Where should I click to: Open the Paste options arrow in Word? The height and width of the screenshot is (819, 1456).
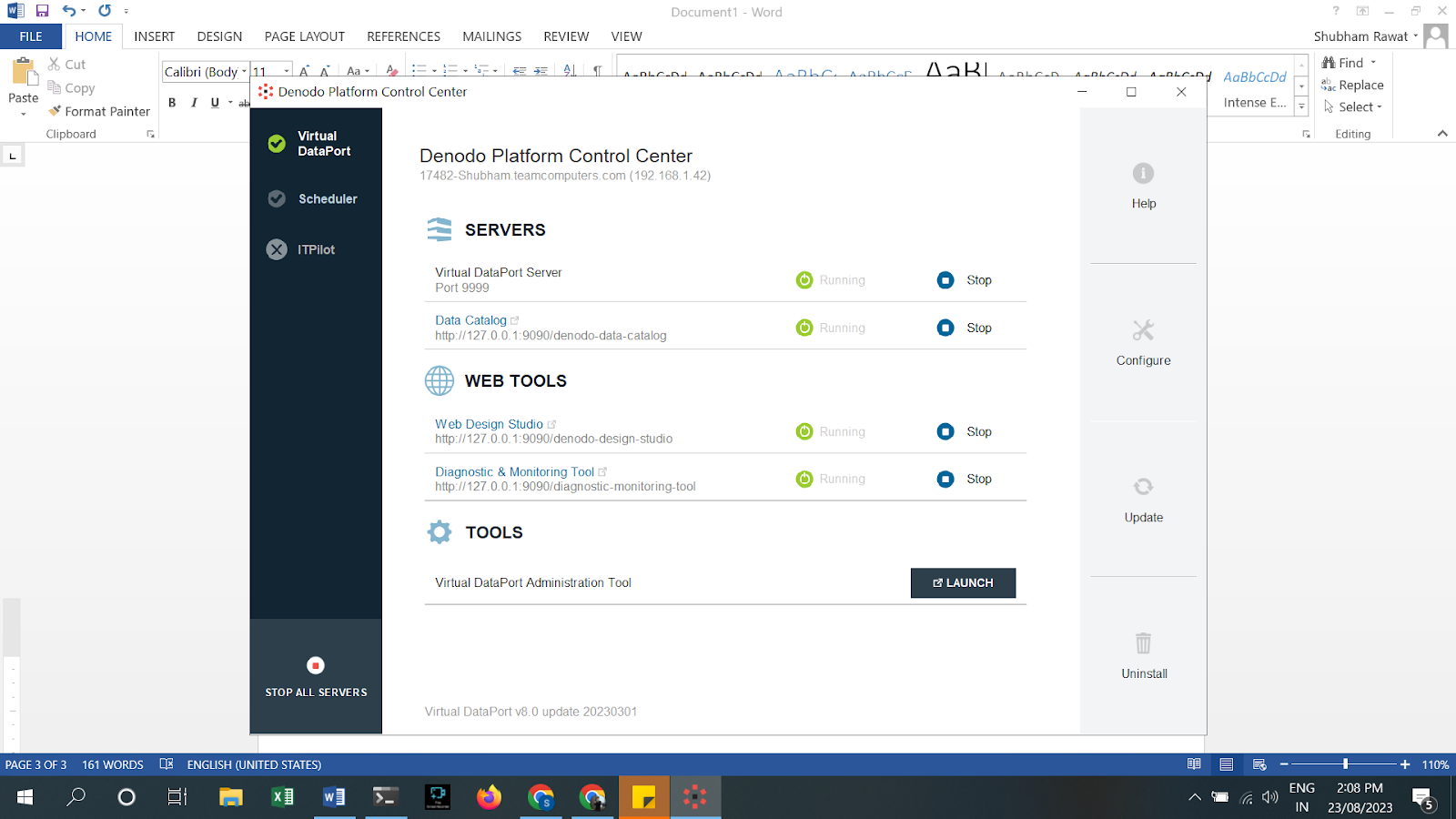click(24, 115)
